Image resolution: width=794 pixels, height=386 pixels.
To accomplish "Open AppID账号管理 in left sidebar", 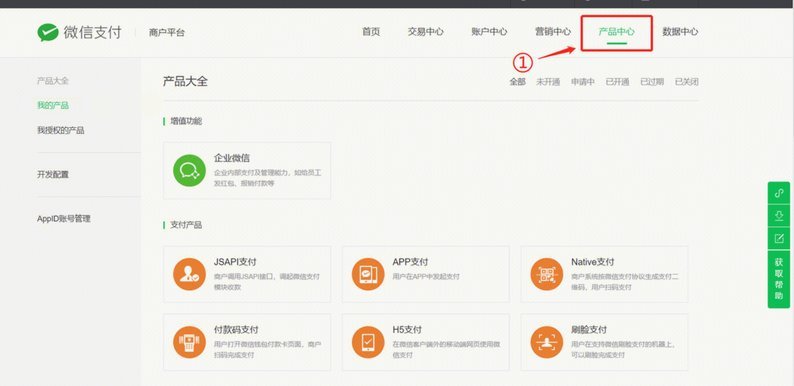I will (x=64, y=219).
